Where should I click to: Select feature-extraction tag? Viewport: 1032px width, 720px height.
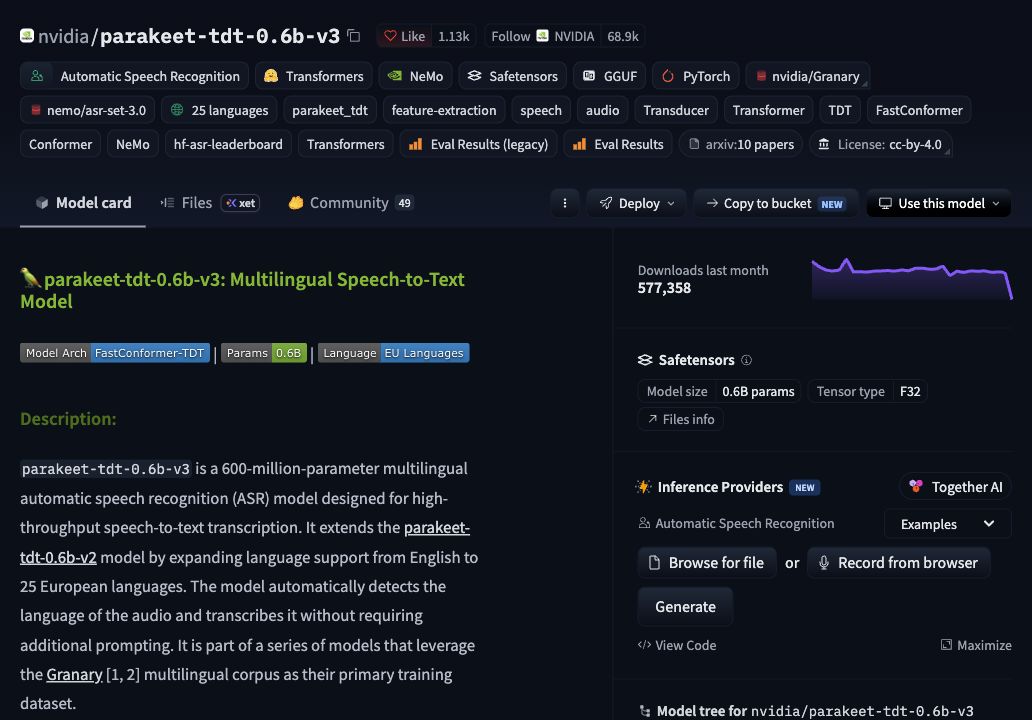click(x=444, y=111)
